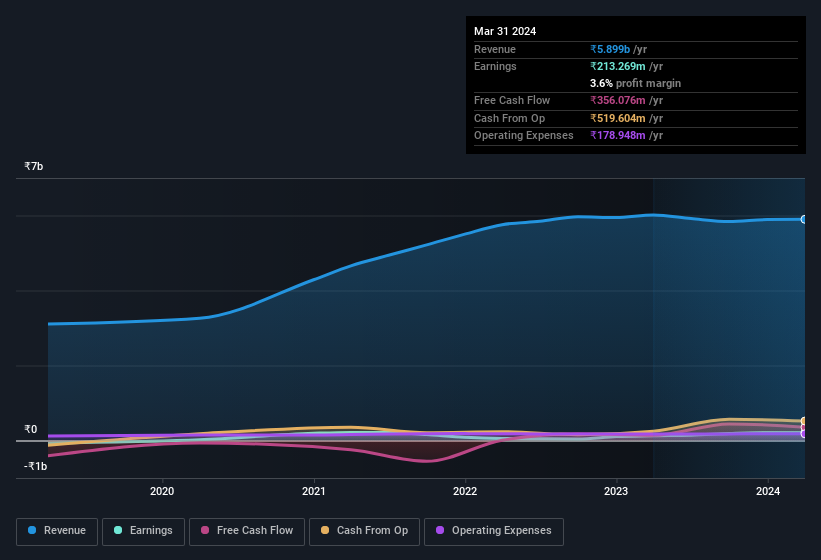Click the Revenue endpoint marker on chart
The width and height of the screenshot is (821, 560).
pos(804,219)
